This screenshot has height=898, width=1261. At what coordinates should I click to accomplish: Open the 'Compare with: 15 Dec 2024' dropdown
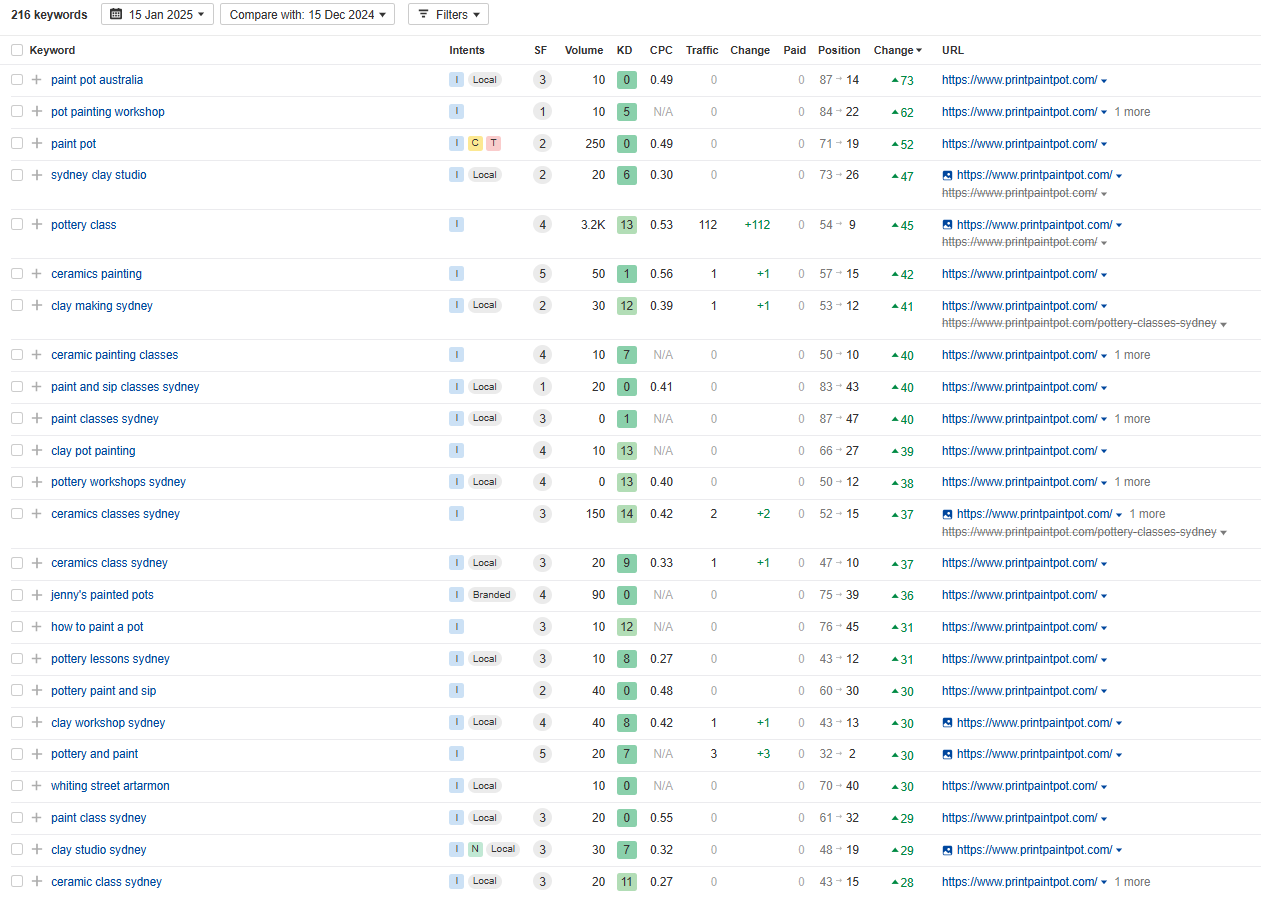307,15
